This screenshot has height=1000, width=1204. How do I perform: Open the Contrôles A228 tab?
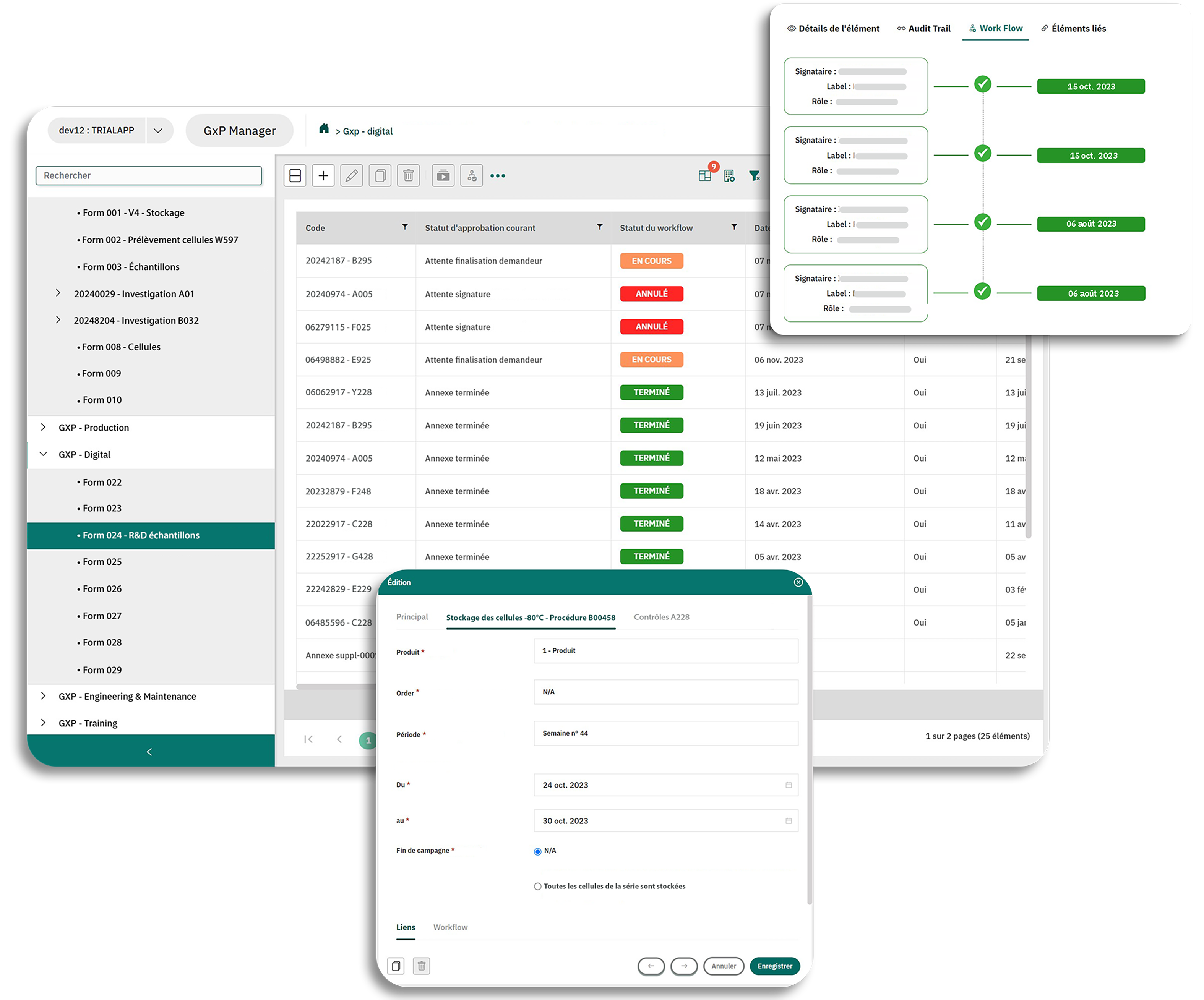click(x=661, y=617)
